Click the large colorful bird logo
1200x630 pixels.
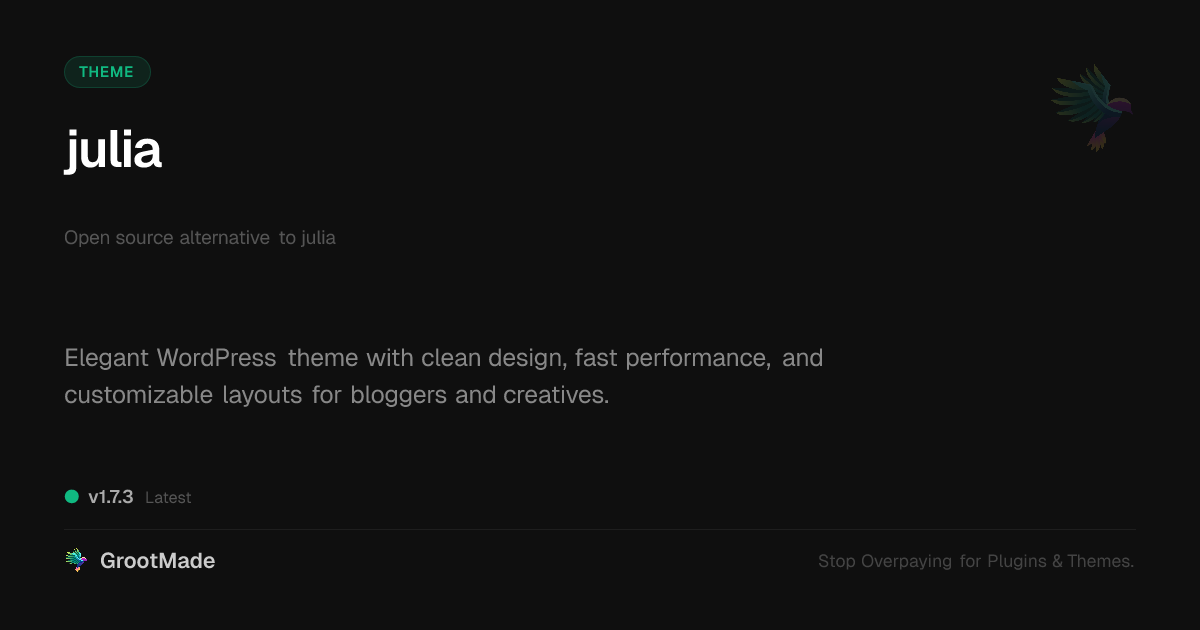[x=1092, y=107]
